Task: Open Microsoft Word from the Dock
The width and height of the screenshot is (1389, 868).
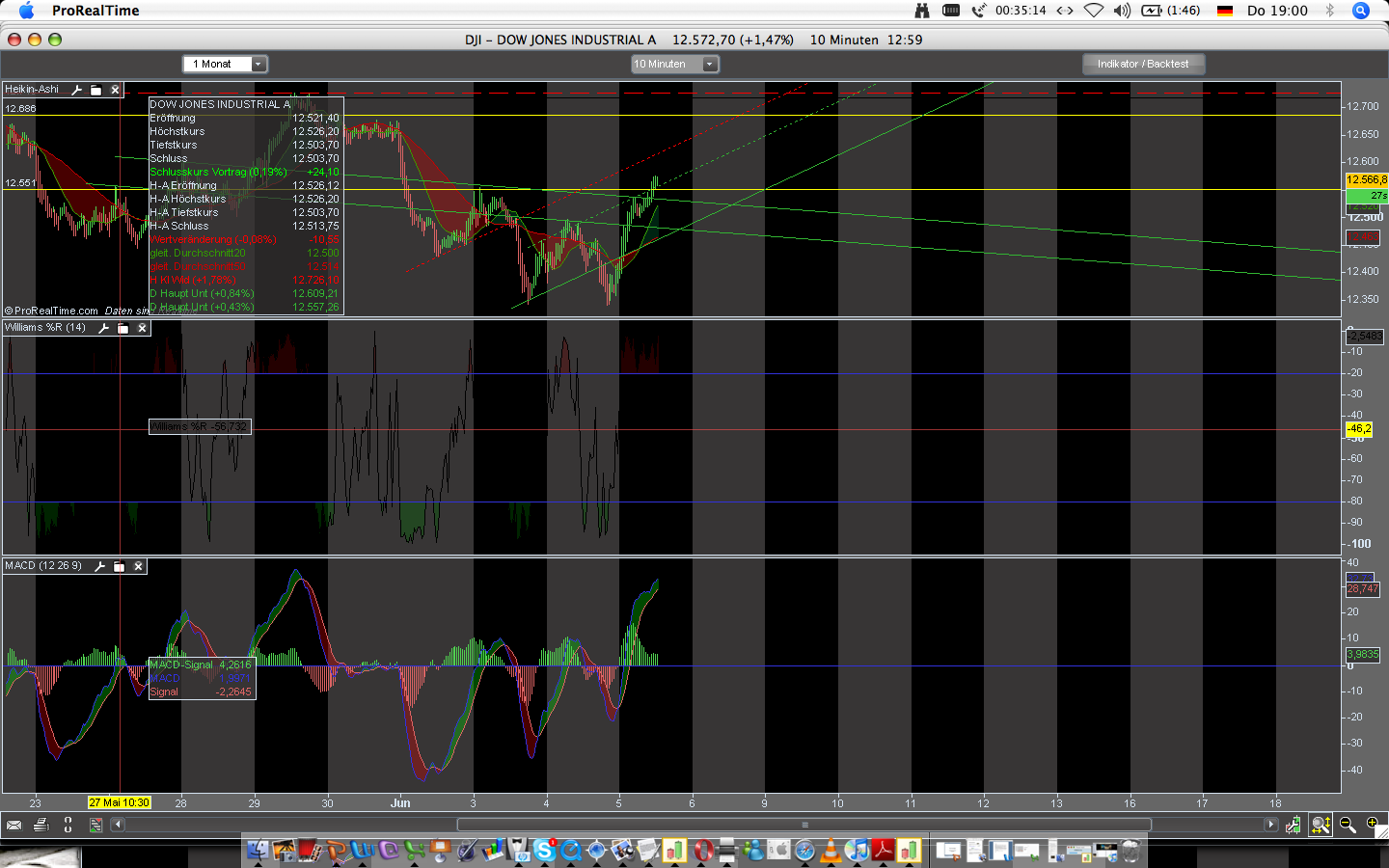Action: [362, 850]
